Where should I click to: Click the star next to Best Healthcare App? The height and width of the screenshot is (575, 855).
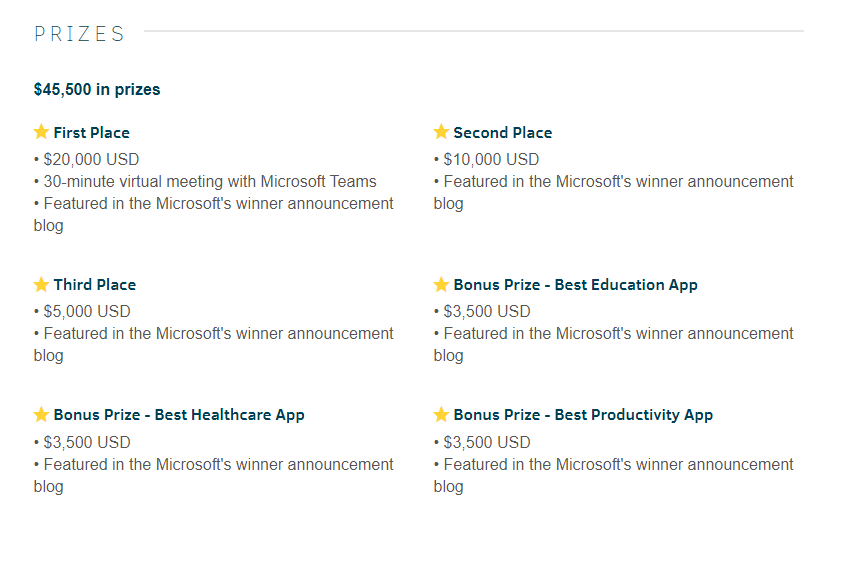coord(41,414)
